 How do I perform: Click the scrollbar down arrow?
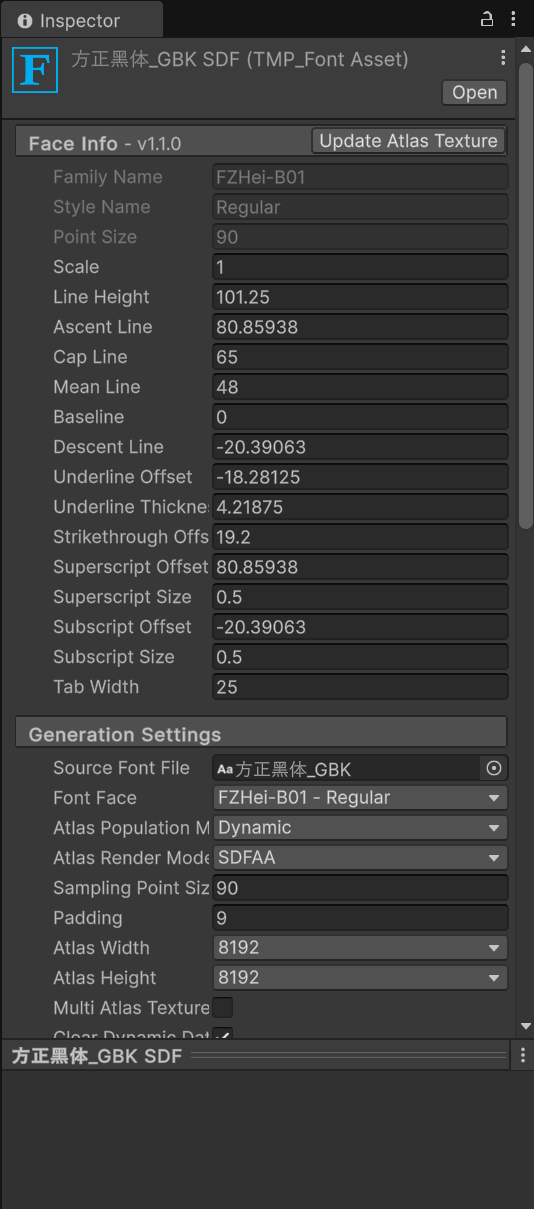pyautogui.click(x=526, y=1027)
